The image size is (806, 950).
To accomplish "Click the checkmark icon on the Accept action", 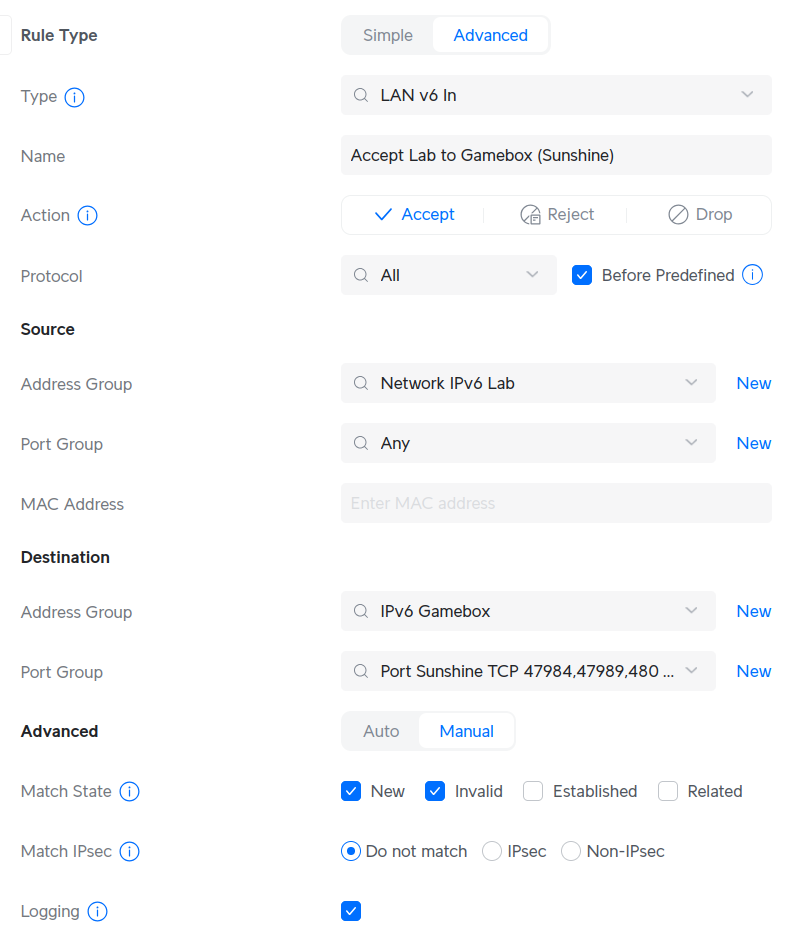I will pyautogui.click(x=384, y=214).
